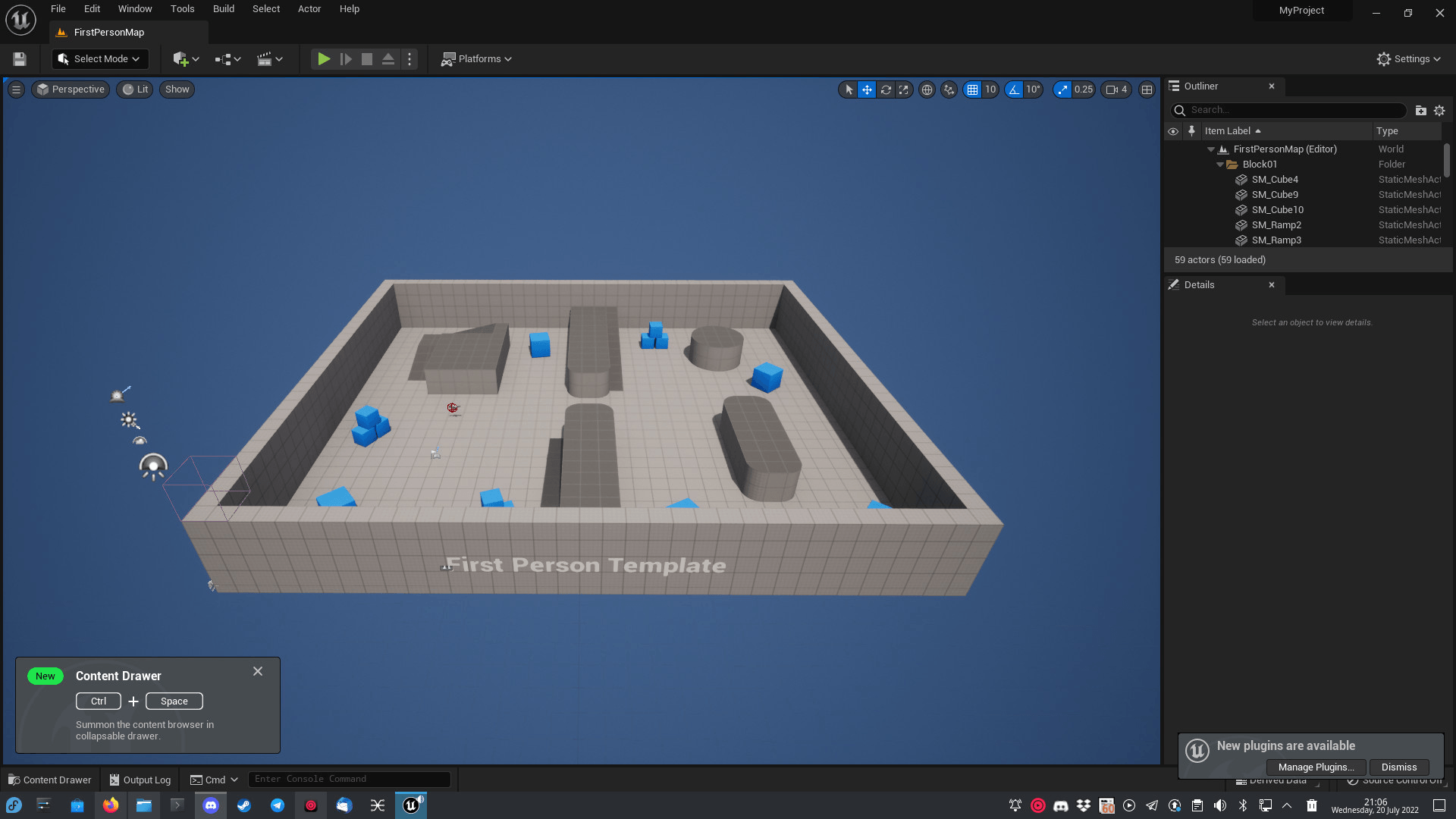Toggle scale snapping
The height and width of the screenshot is (819, 1456).
coord(1062,89)
